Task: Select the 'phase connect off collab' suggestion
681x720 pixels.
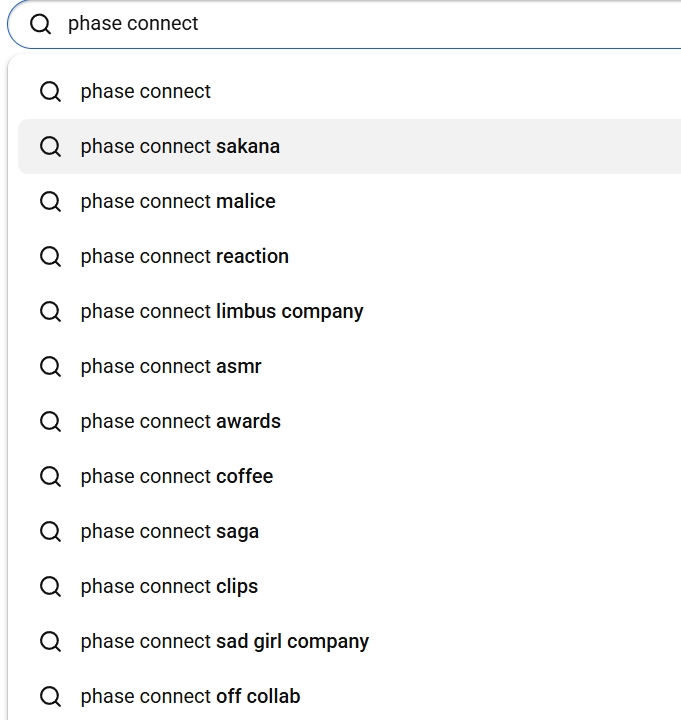Action: pyautogui.click(x=190, y=697)
